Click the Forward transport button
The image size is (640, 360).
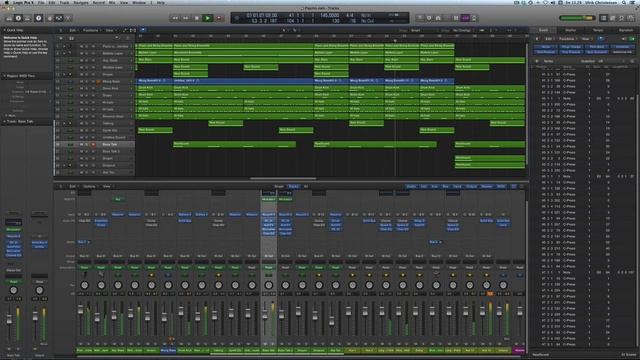186,18
